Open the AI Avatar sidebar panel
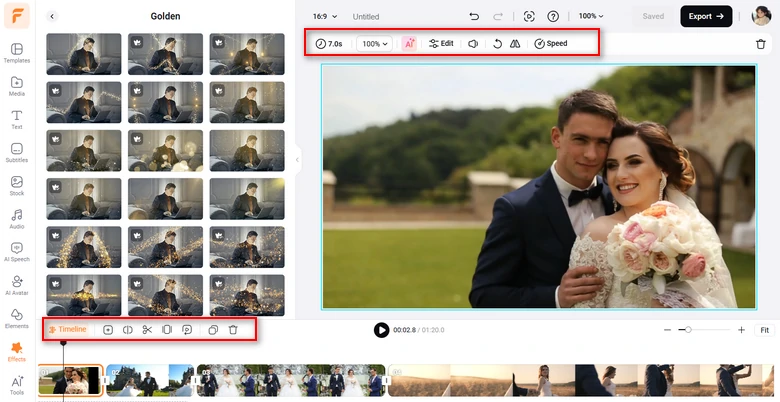The image size is (780, 402). coord(17,285)
